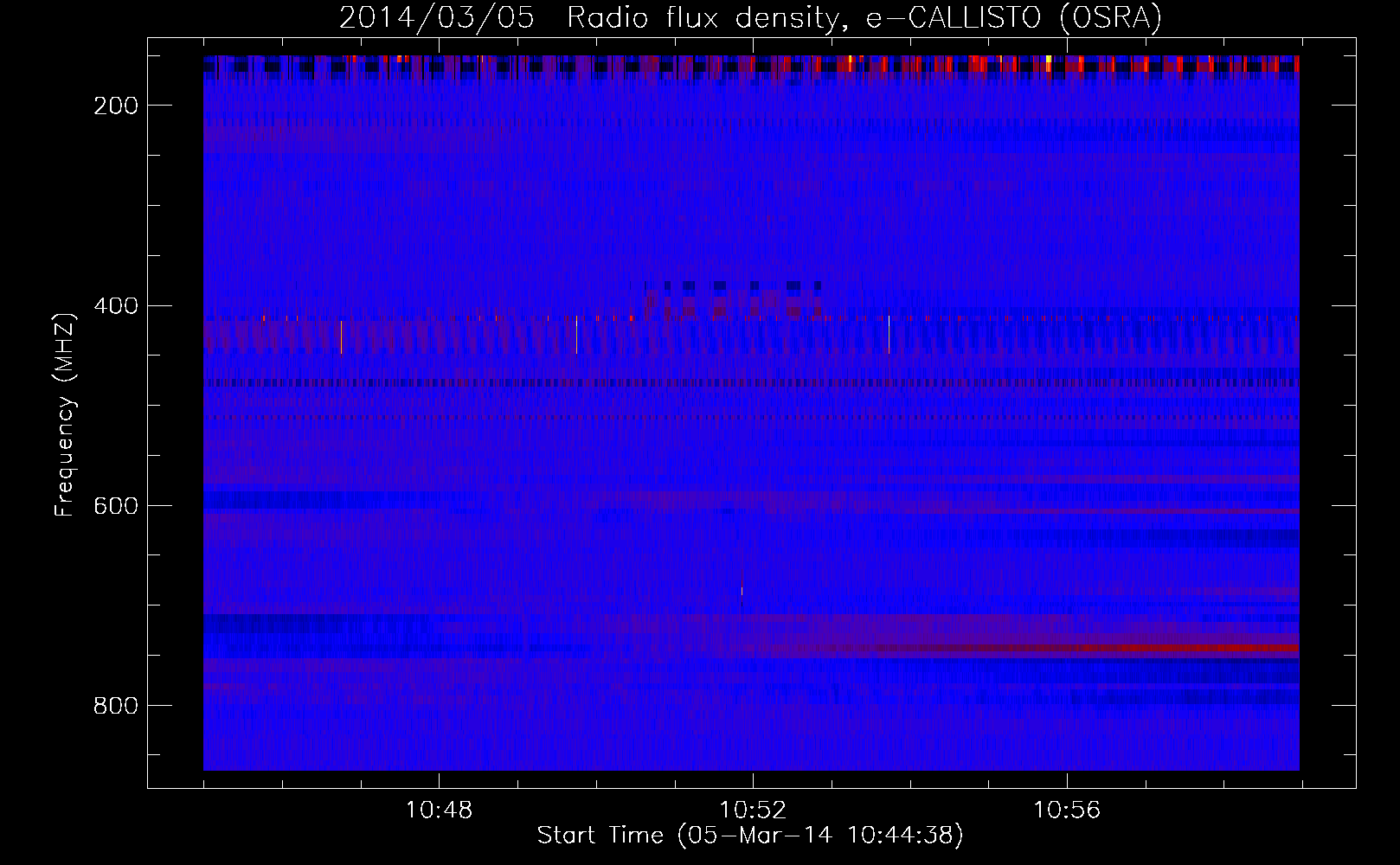Click the 10:52 time tick label

pos(753,810)
